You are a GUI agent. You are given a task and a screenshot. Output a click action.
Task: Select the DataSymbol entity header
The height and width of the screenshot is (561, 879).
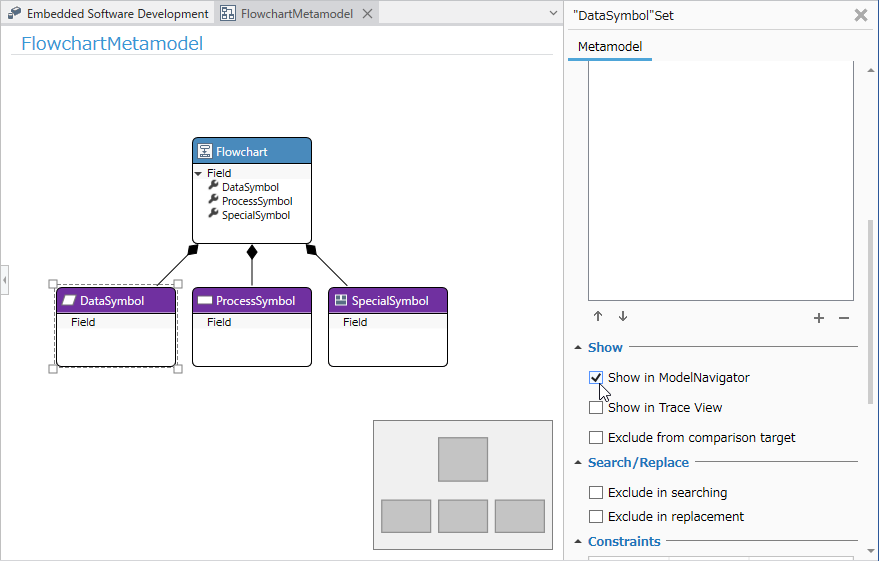(116, 300)
